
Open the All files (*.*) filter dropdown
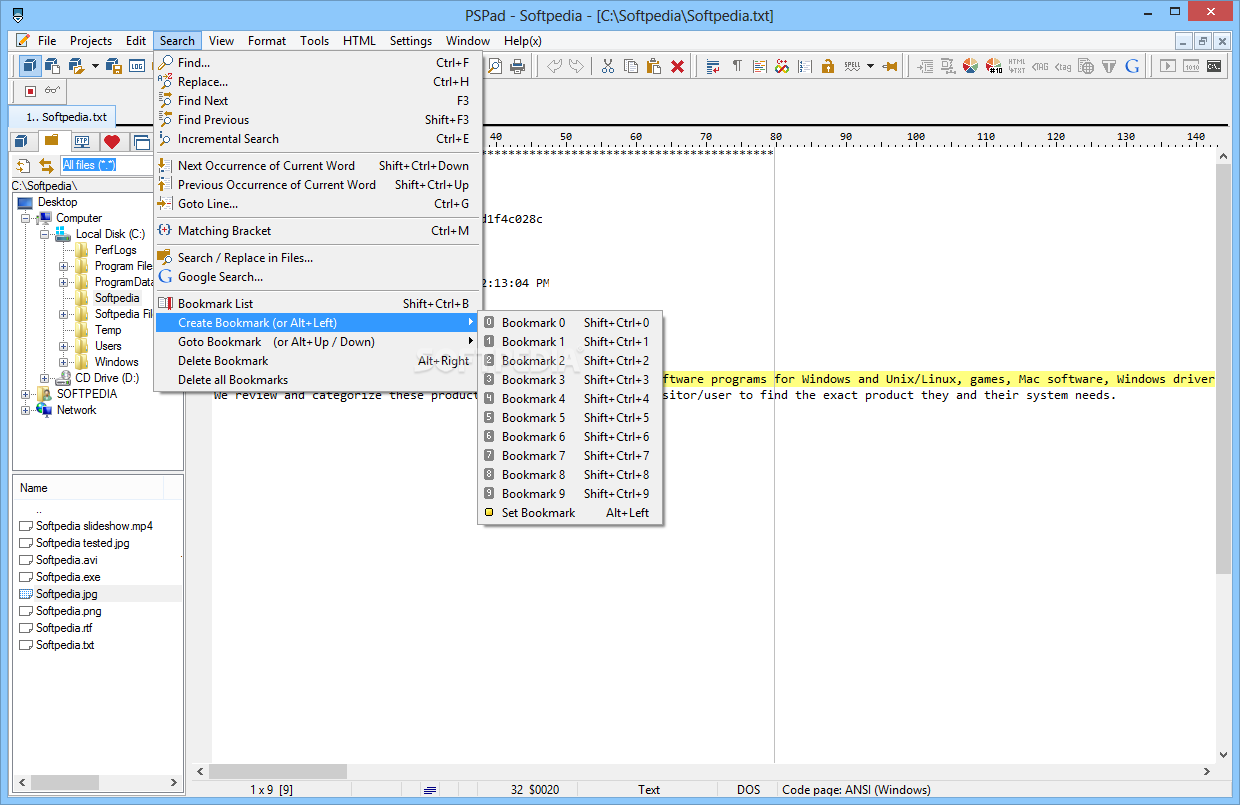(x=107, y=165)
